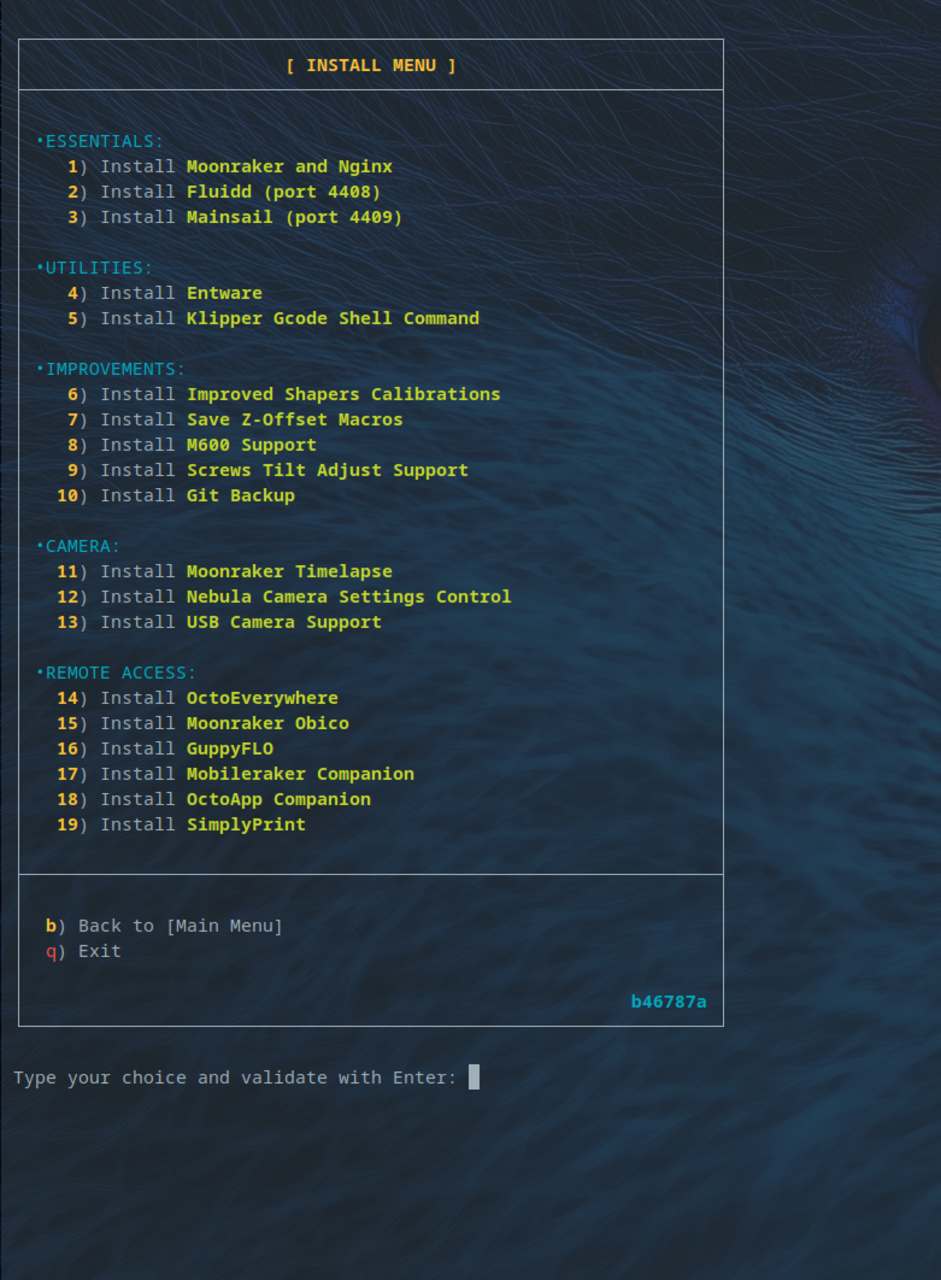
Task: Select the Install Git Backup option
Action: (176, 495)
